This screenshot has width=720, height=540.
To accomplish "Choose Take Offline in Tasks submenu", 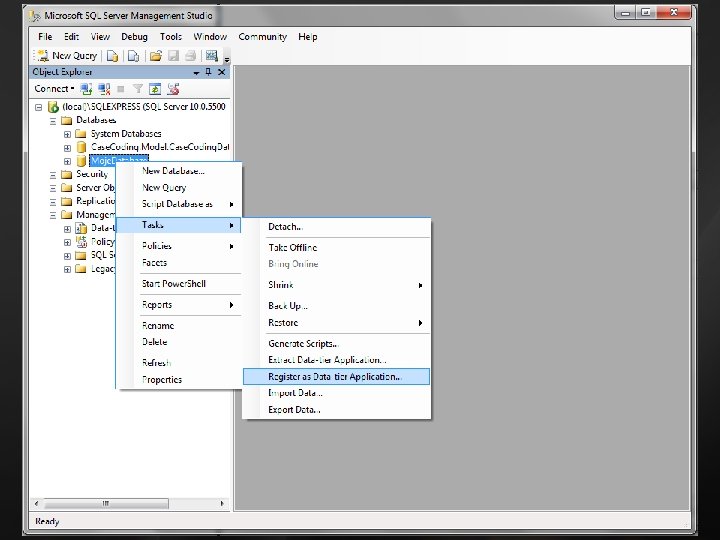I will pyautogui.click(x=337, y=248).
